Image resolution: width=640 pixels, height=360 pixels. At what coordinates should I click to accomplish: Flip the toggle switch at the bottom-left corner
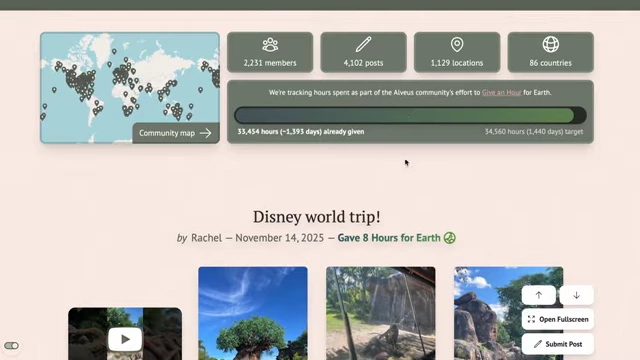pyautogui.click(x=11, y=346)
